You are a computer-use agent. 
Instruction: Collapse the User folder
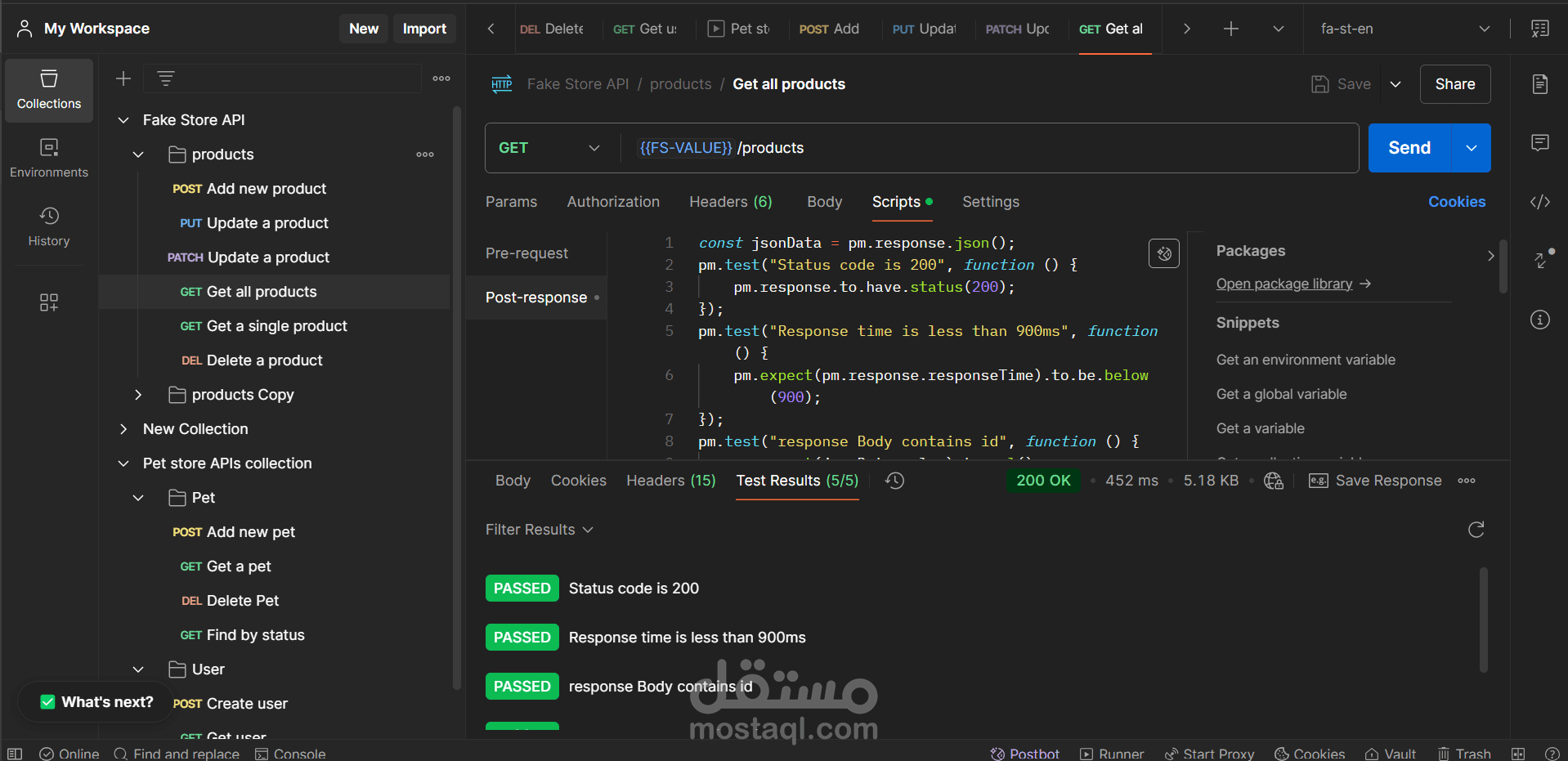[138, 669]
